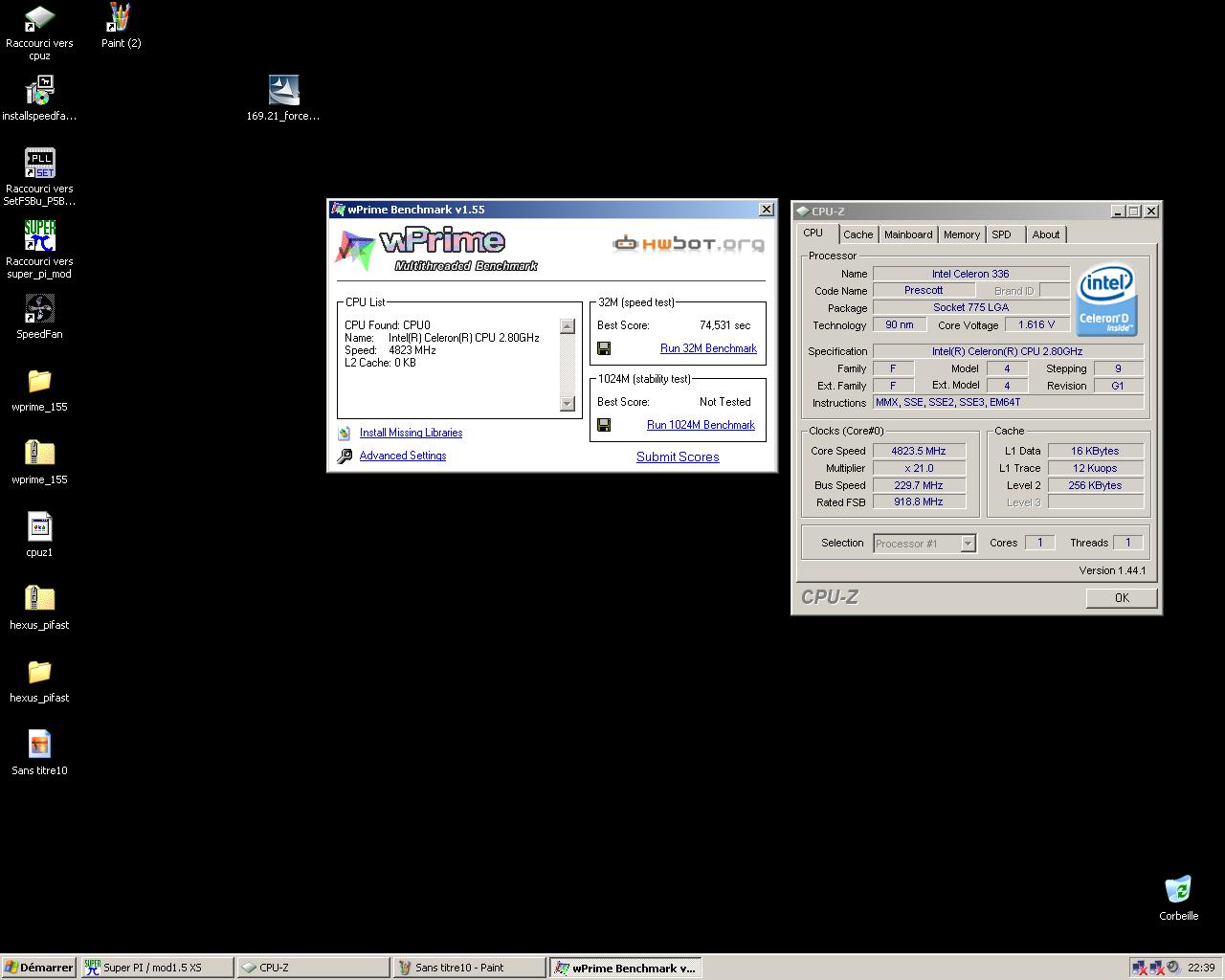Click the Install Missing Libraries icon
The height and width of the screenshot is (980, 1225).
click(x=344, y=434)
